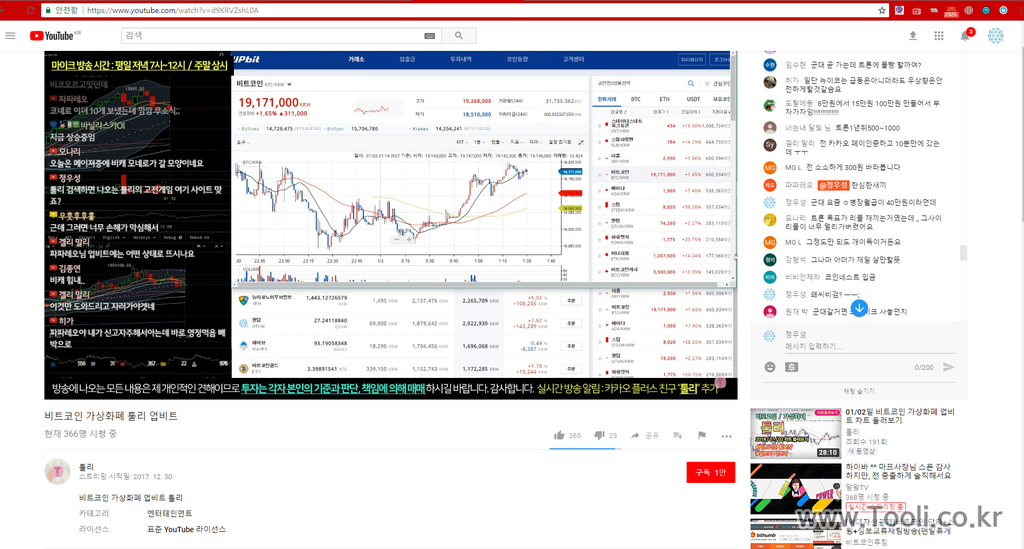This screenshot has height=549, width=1024.
Task: Click 임수현's blue chat avatar
Action: point(770,65)
